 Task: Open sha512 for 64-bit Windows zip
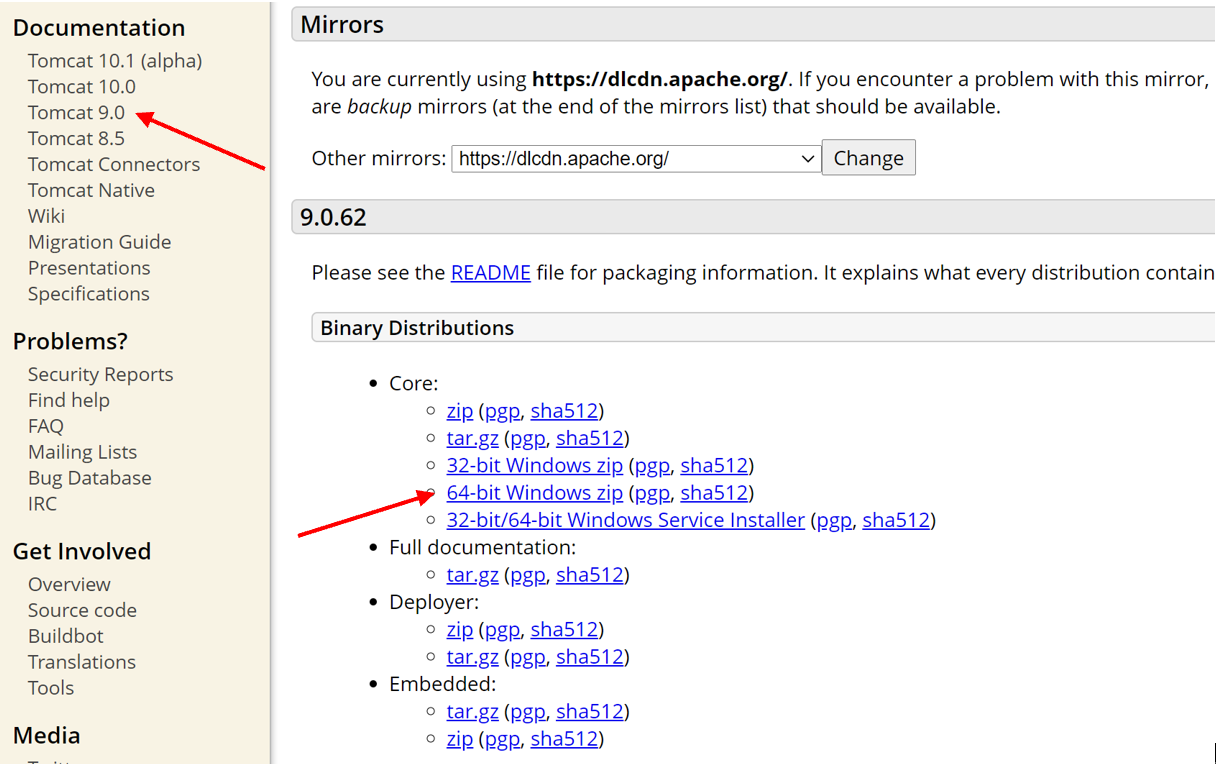[x=714, y=493]
